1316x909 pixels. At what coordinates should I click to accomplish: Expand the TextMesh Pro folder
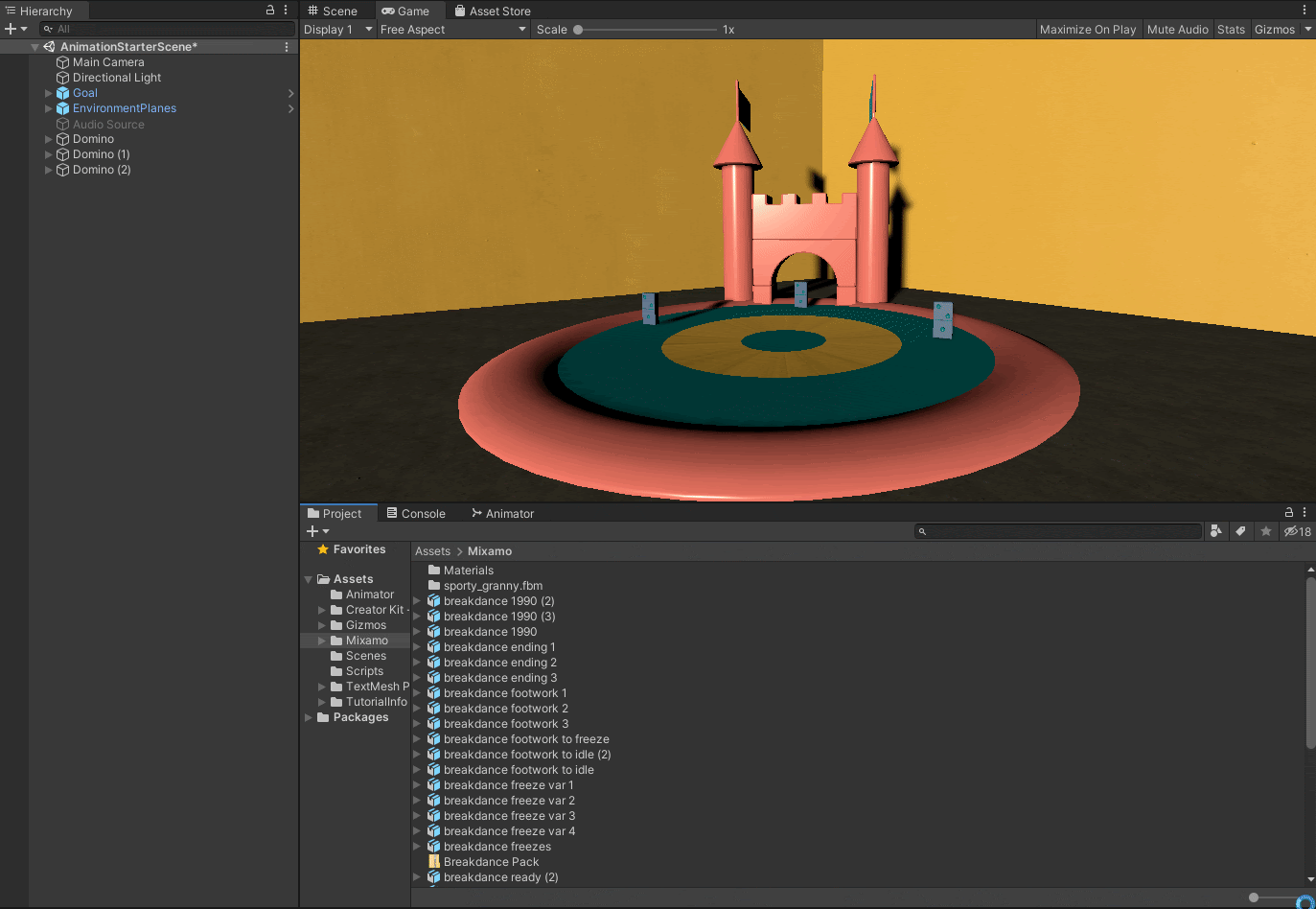click(322, 687)
